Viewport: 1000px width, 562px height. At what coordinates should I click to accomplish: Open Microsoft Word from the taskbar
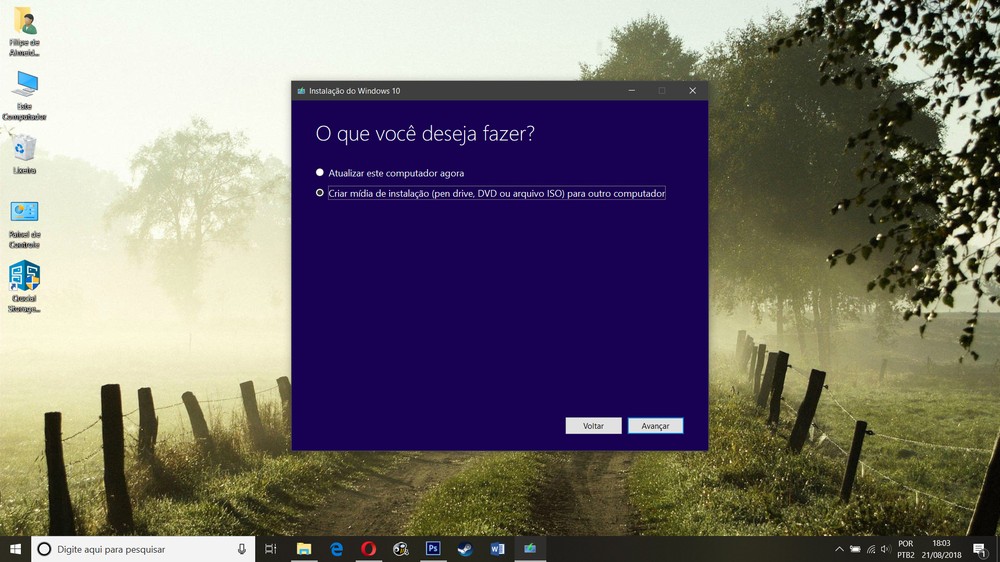pyautogui.click(x=497, y=549)
